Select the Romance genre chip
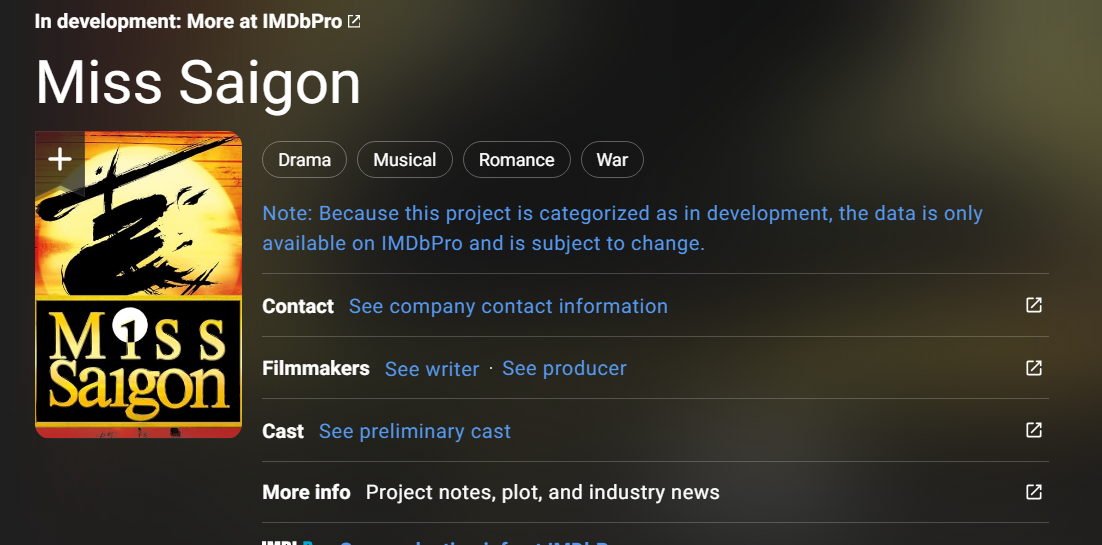1102x545 pixels. (517, 160)
